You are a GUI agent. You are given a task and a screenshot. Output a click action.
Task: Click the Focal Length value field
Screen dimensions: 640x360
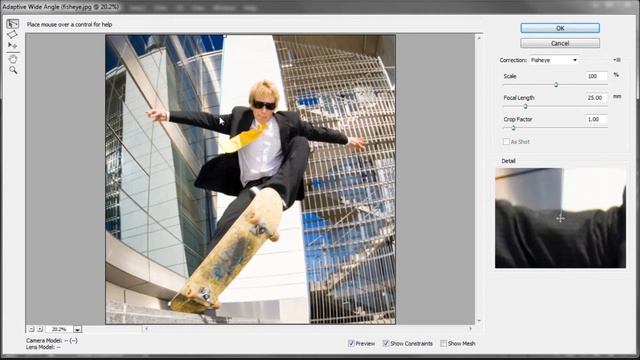click(597, 98)
